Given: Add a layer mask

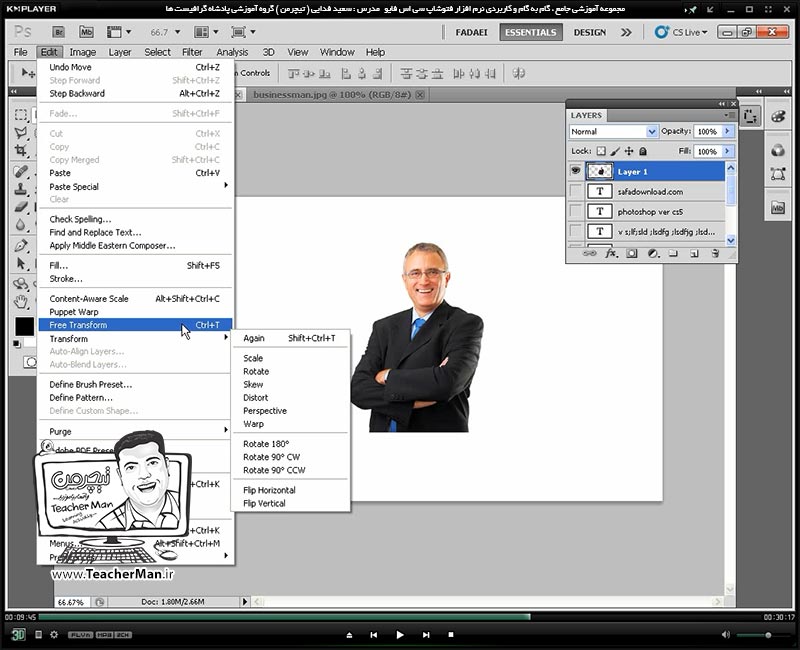Looking at the screenshot, I should (x=632, y=254).
